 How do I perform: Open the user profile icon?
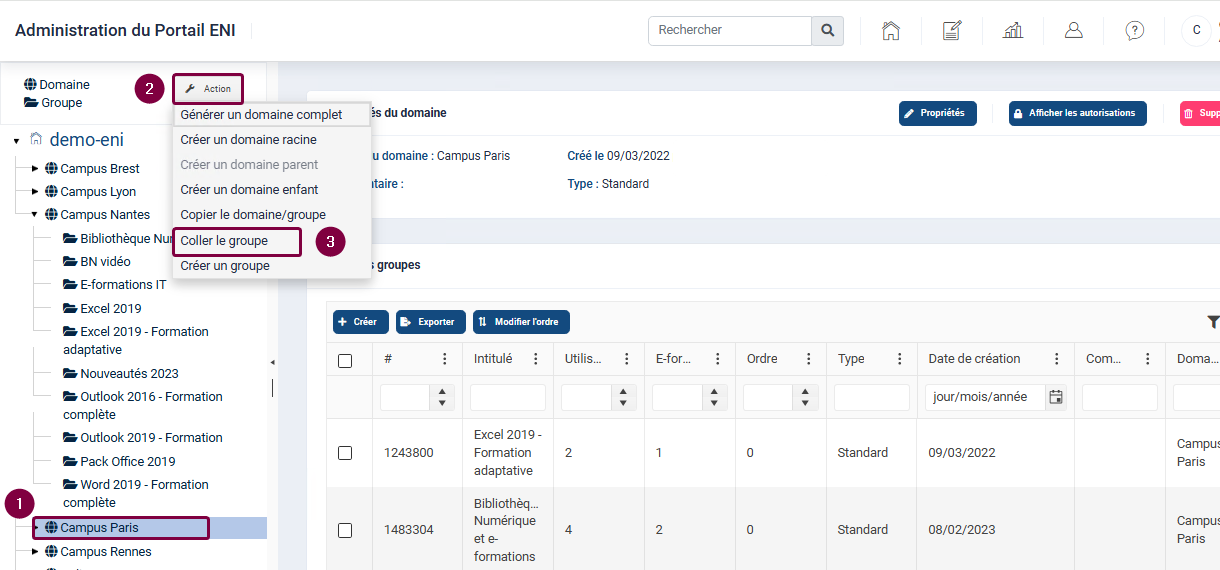1074,30
